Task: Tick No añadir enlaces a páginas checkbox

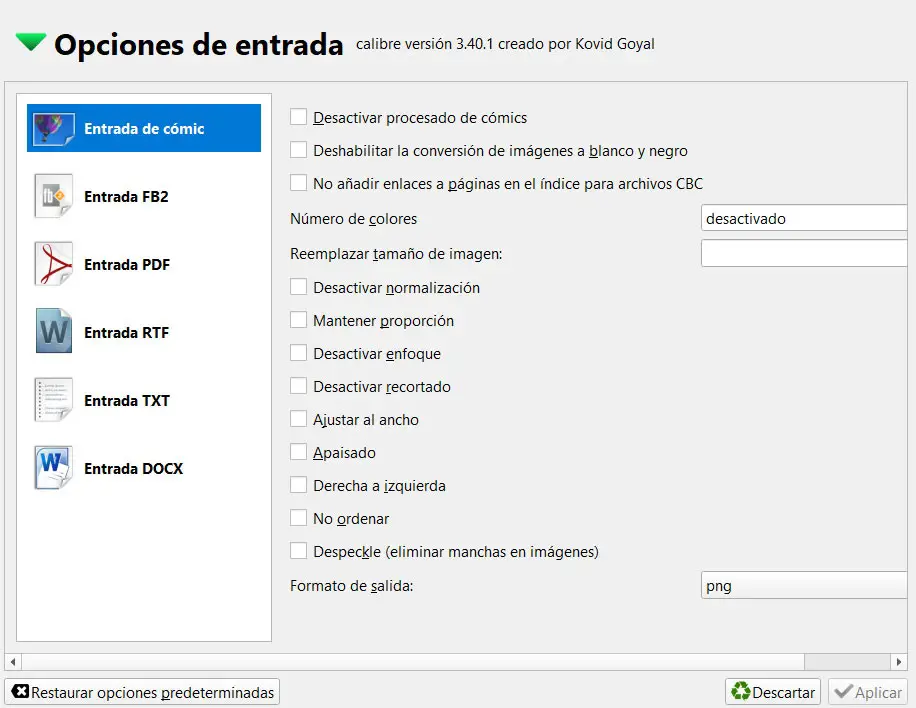Action: (x=299, y=183)
